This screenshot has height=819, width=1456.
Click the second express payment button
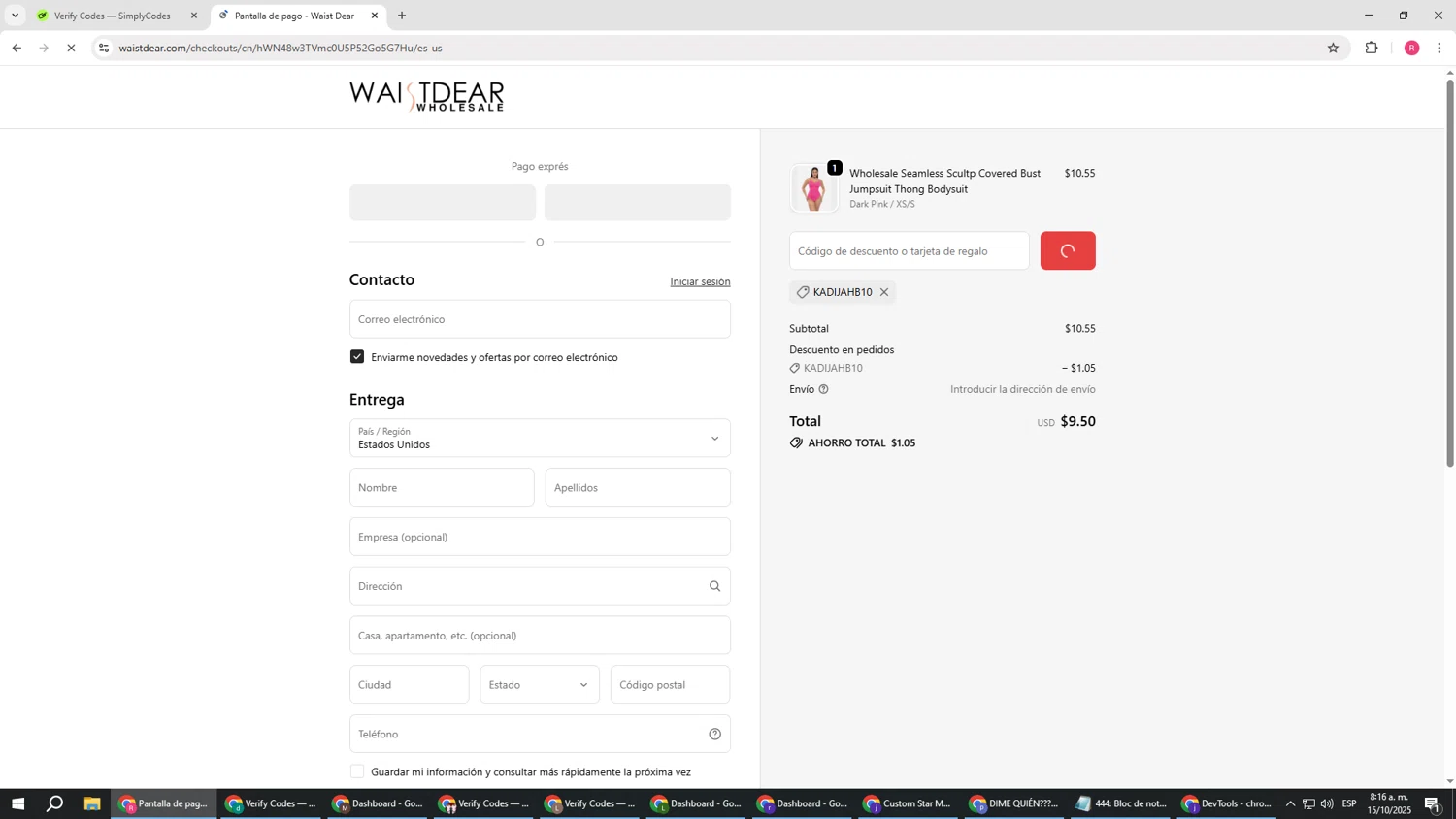click(638, 203)
